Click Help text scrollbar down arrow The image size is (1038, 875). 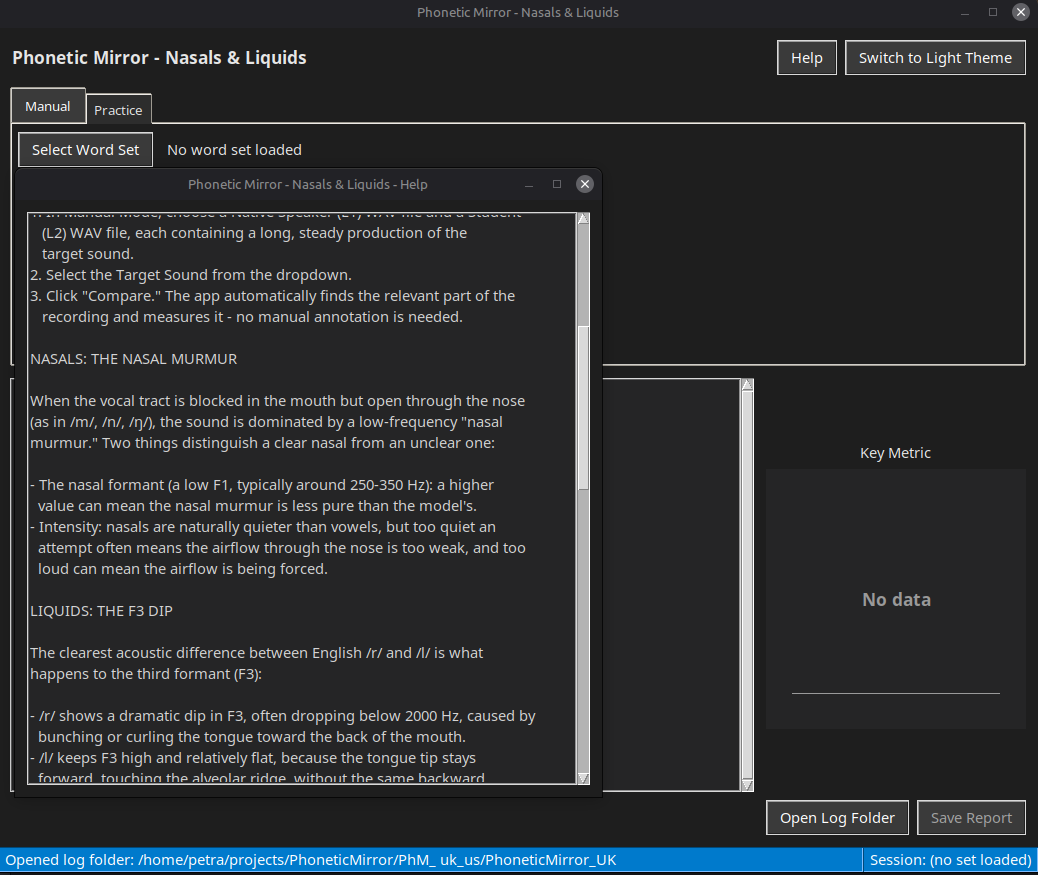click(583, 778)
